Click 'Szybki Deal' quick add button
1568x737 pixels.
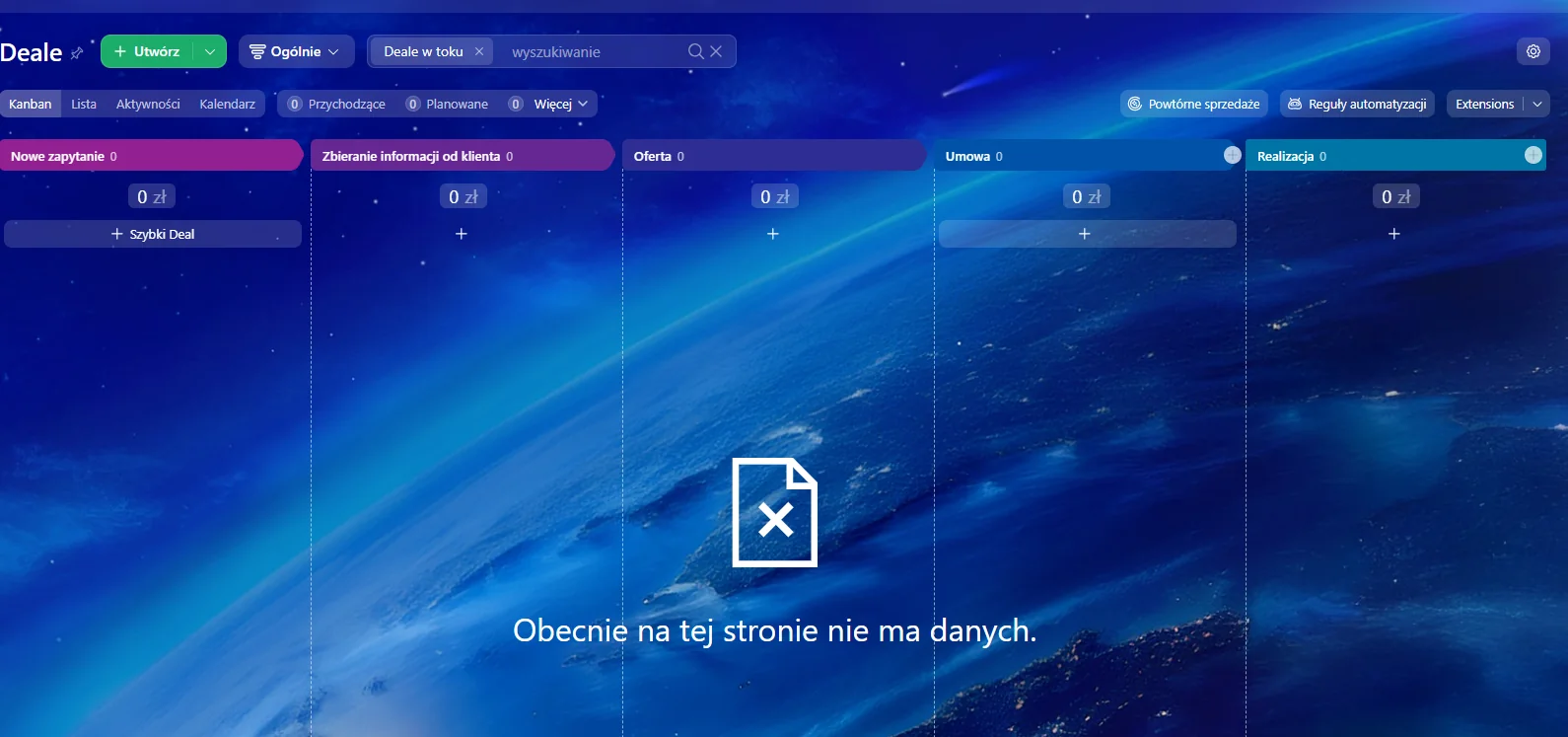click(x=153, y=234)
